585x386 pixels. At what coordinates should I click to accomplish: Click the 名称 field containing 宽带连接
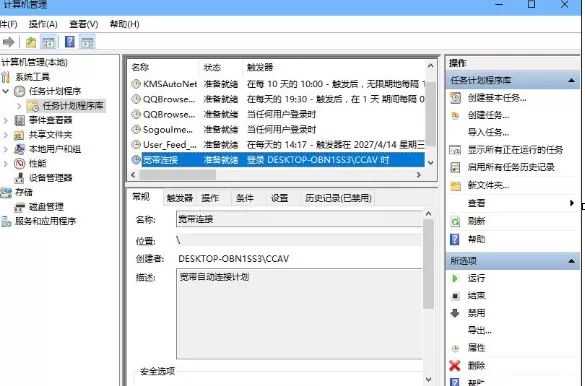(x=299, y=219)
